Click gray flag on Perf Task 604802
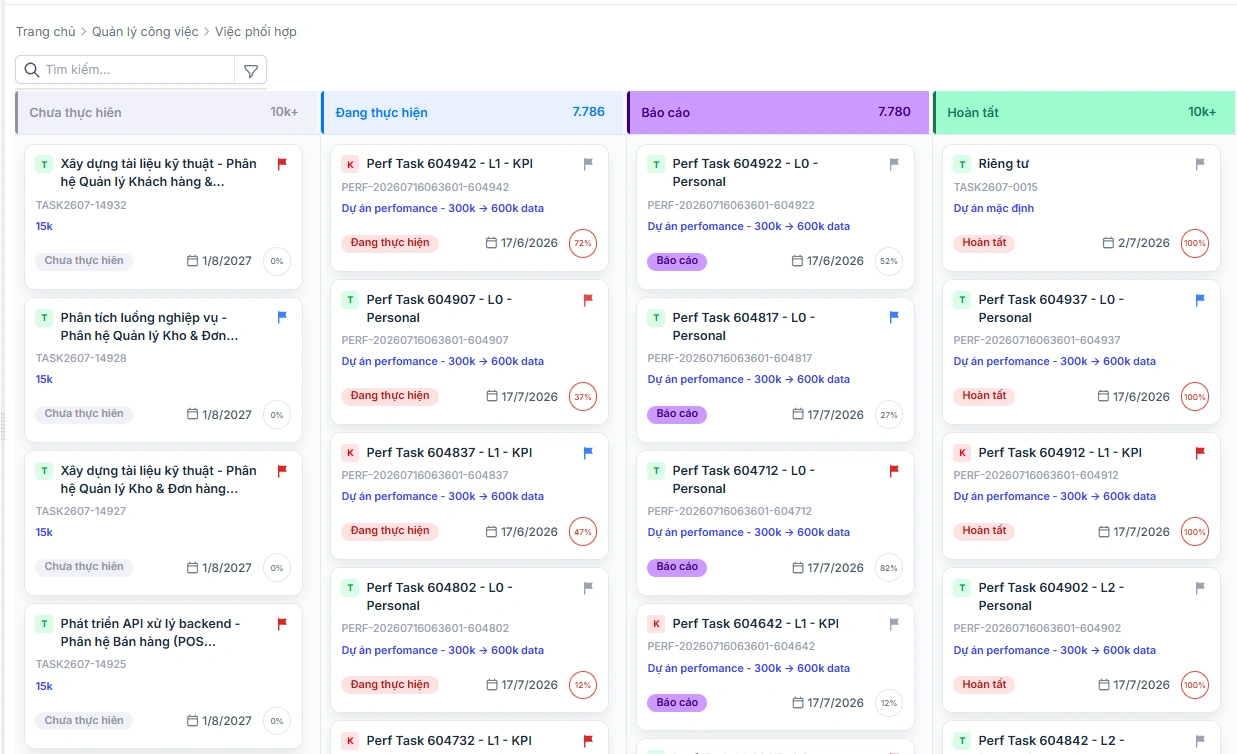 [588, 587]
